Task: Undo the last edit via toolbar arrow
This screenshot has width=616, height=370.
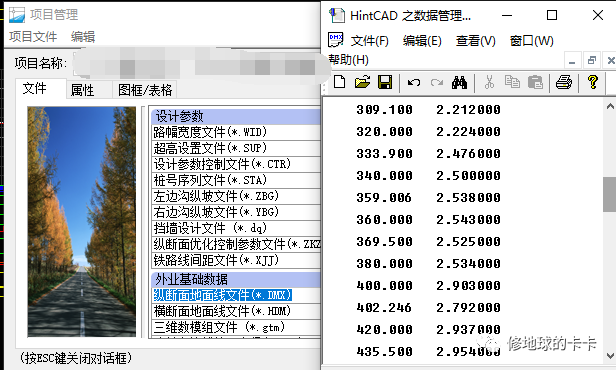Action: pyautogui.click(x=414, y=82)
